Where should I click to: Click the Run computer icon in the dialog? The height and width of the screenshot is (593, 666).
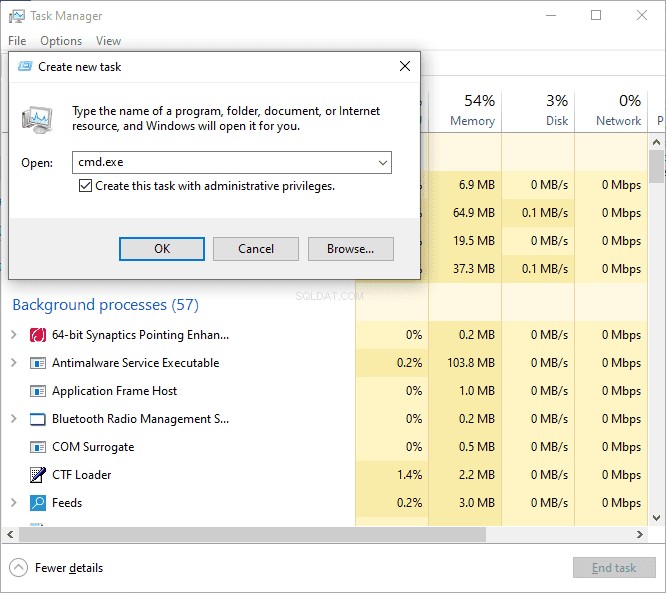pos(37,120)
